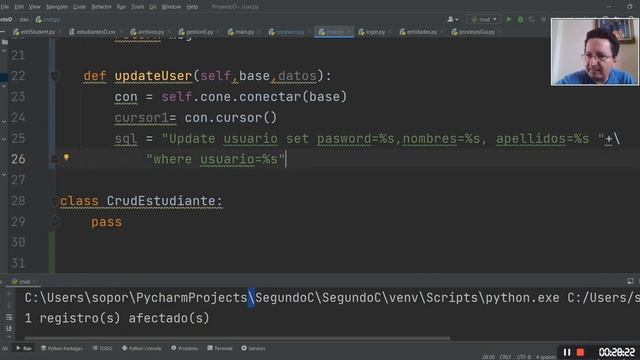Click the cursor1 variable on line 24
Viewport: 640px width, 360px height.
[141, 118]
